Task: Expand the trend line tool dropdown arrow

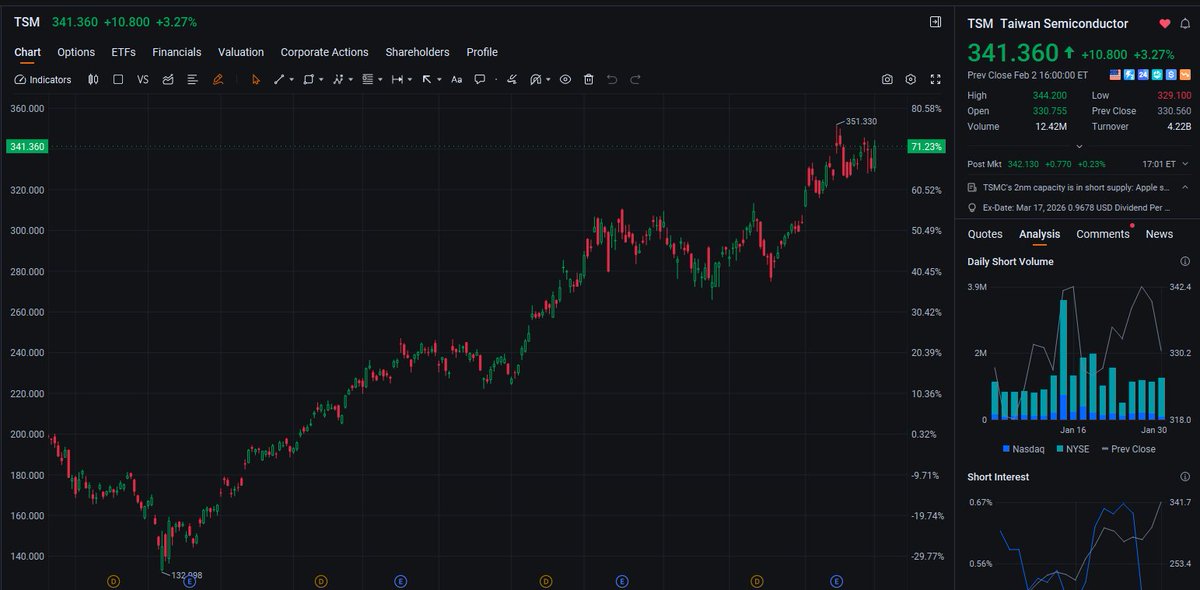Action: 292,79
